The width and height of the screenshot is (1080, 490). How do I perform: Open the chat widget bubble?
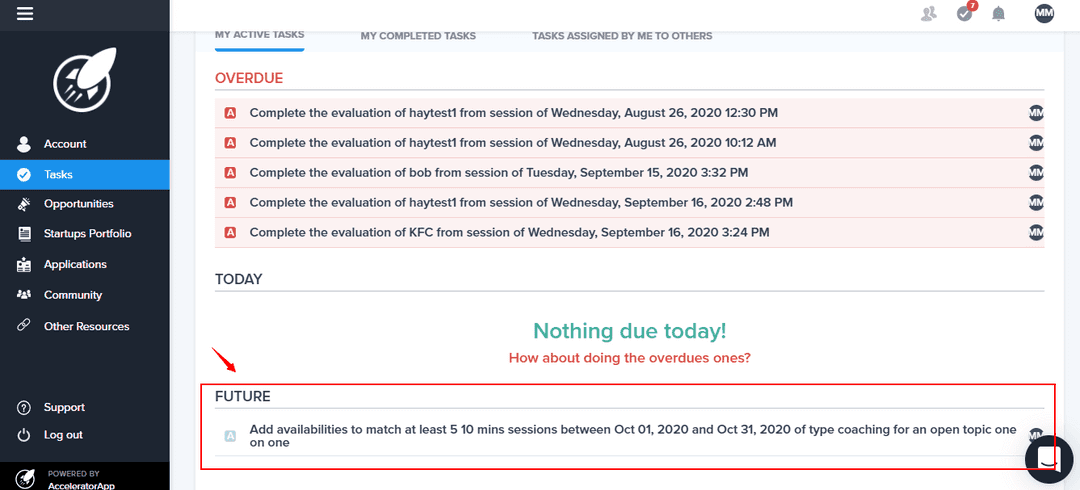pyautogui.click(x=1048, y=457)
